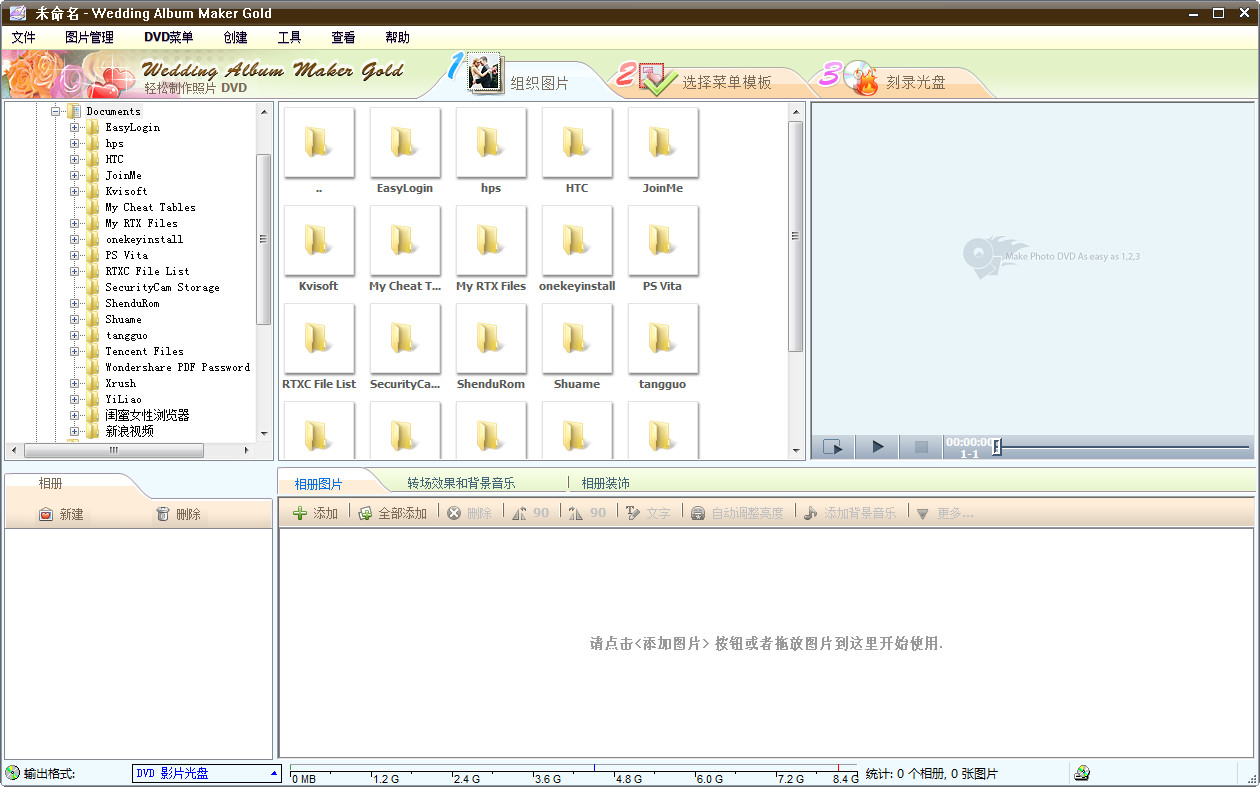
Task: Open output format DVD 影片光盘 dropdown
Action: point(207,773)
